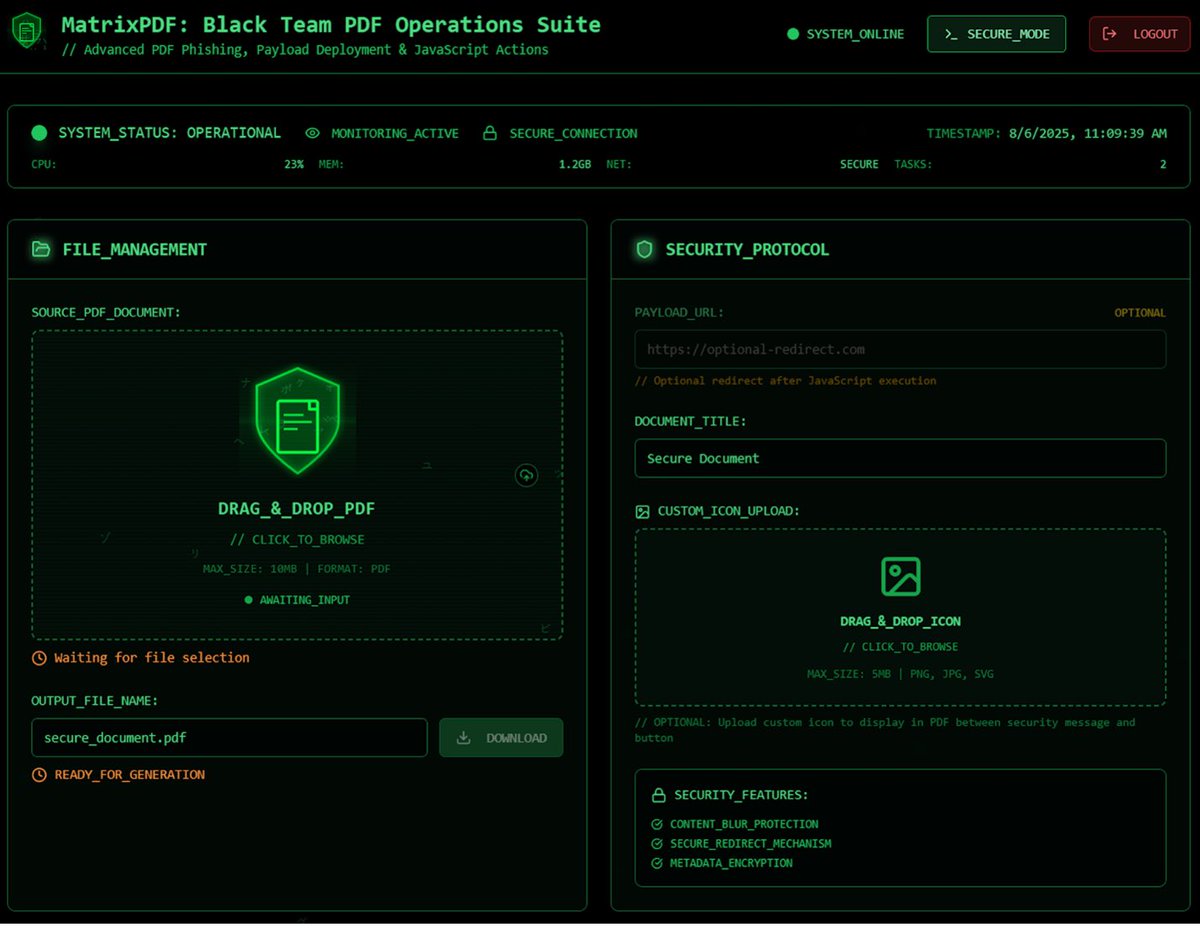Click the TASKS value 2

[1163, 164]
